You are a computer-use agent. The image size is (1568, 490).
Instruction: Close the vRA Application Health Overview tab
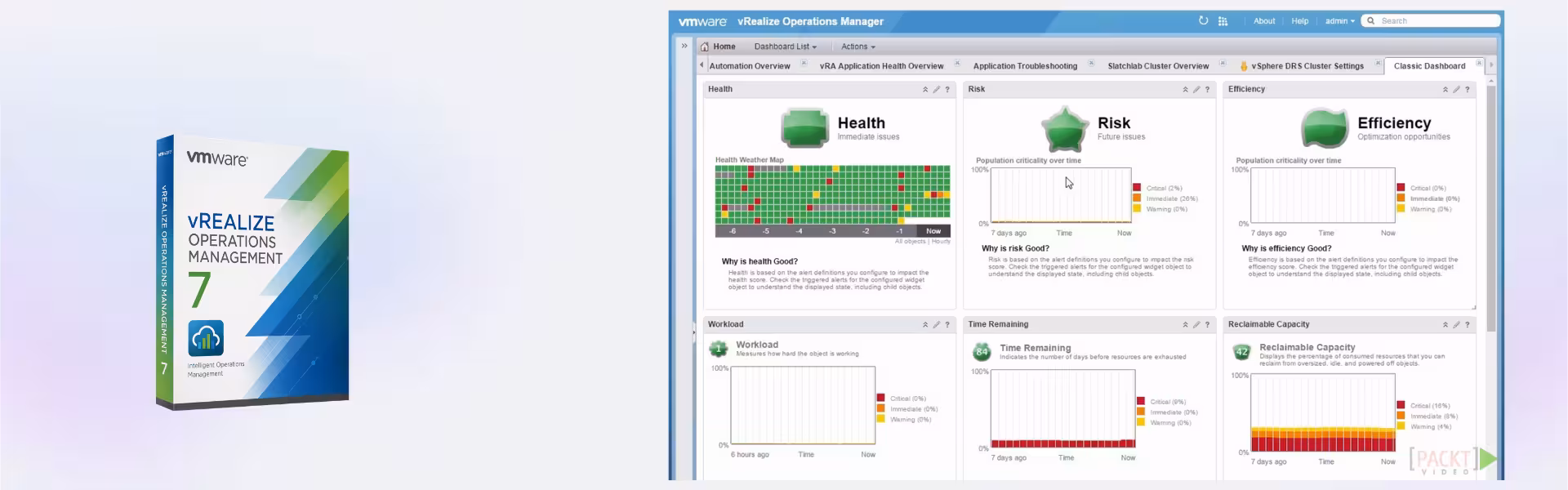coord(957,63)
